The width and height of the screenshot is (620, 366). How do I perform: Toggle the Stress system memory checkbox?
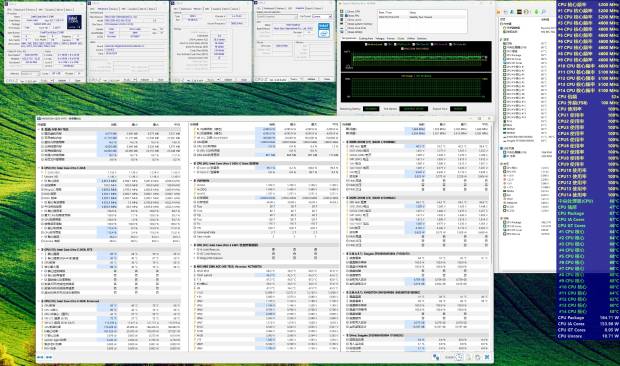click(346, 24)
